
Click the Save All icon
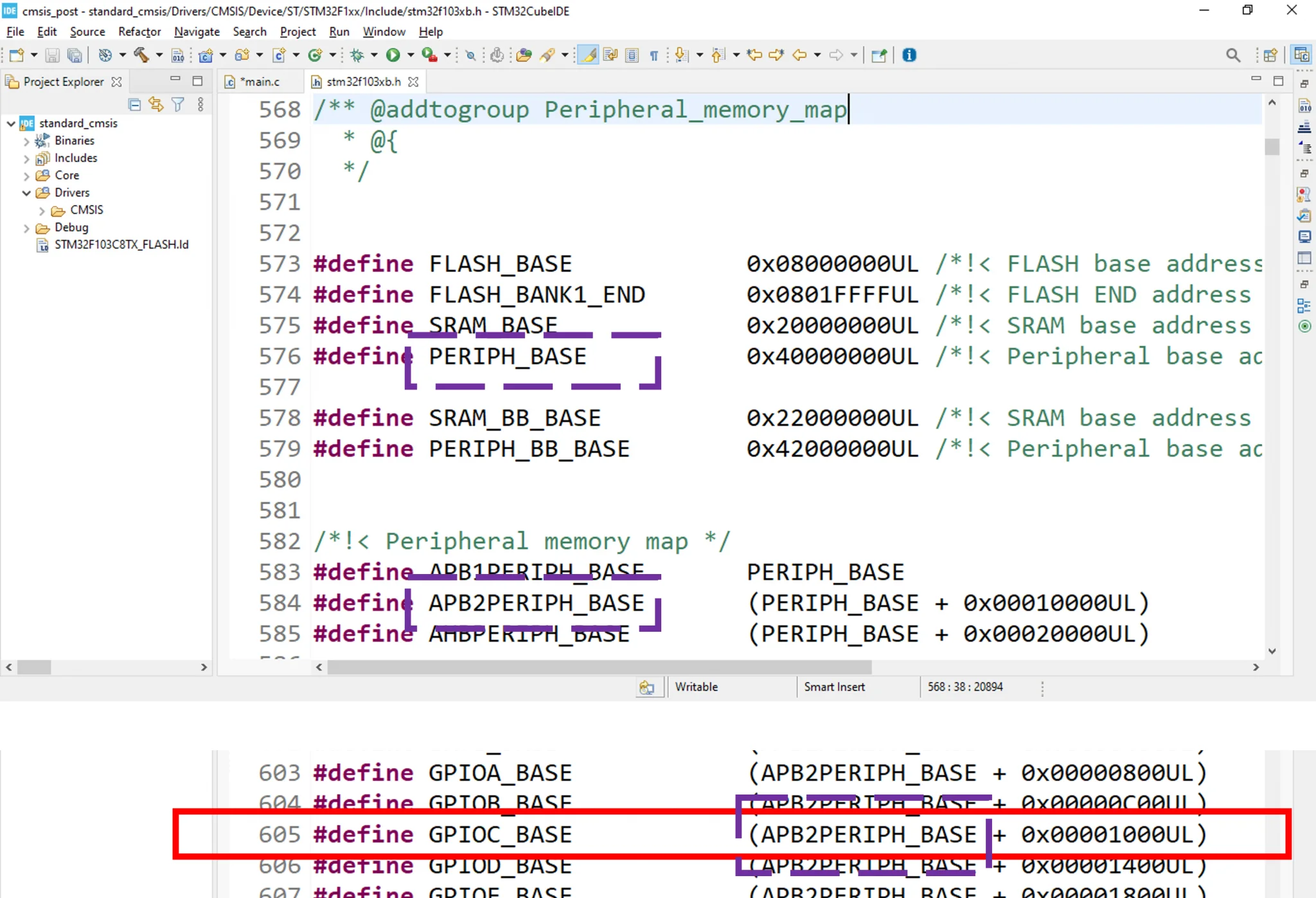point(75,55)
